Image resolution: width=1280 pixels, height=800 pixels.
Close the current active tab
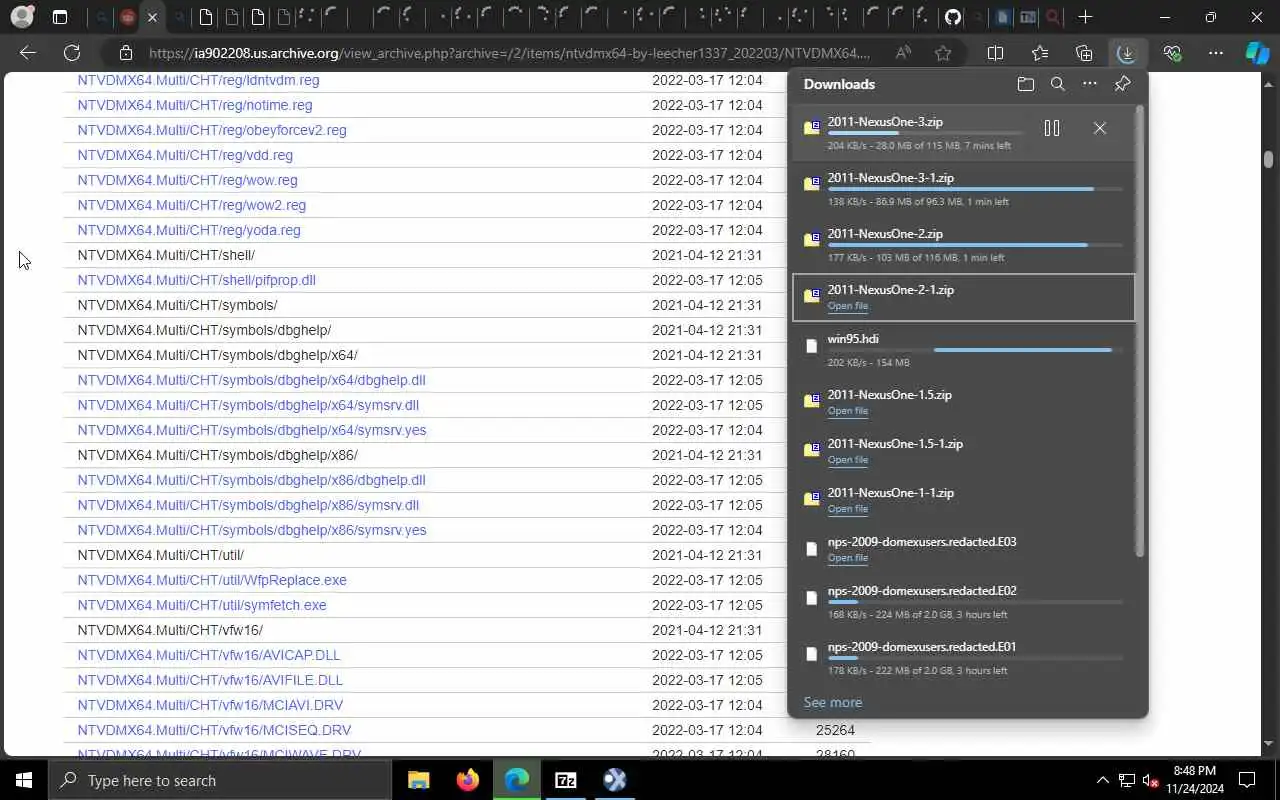[152, 17]
